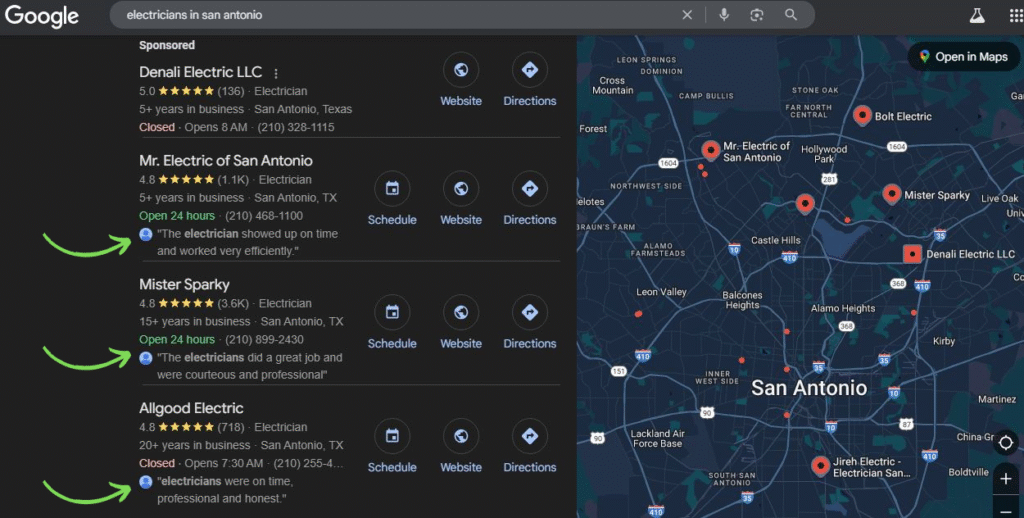Get directions to Mister Sparky
This screenshot has width=1024, height=518.
530,312
